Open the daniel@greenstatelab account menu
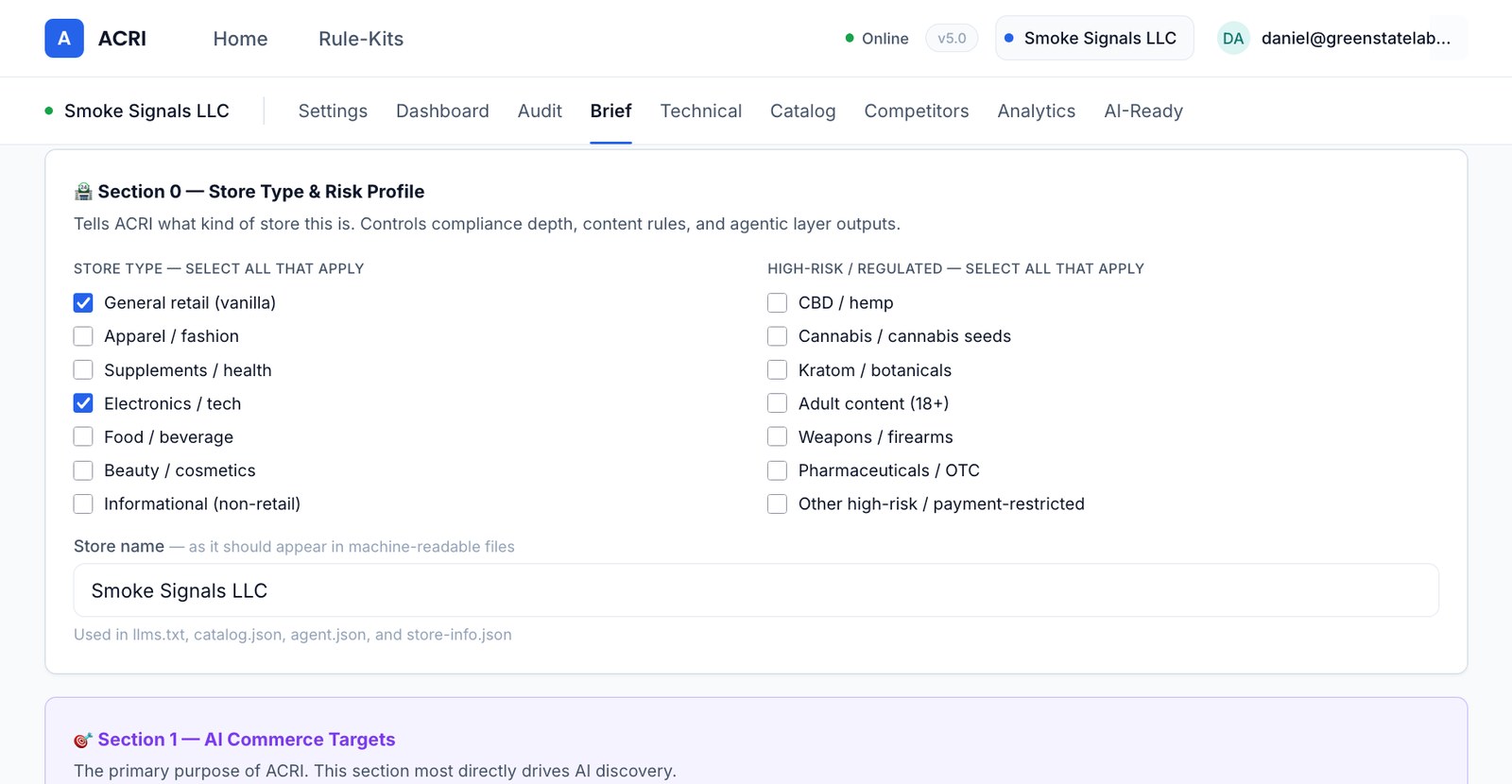The image size is (1512, 784). point(1338,39)
